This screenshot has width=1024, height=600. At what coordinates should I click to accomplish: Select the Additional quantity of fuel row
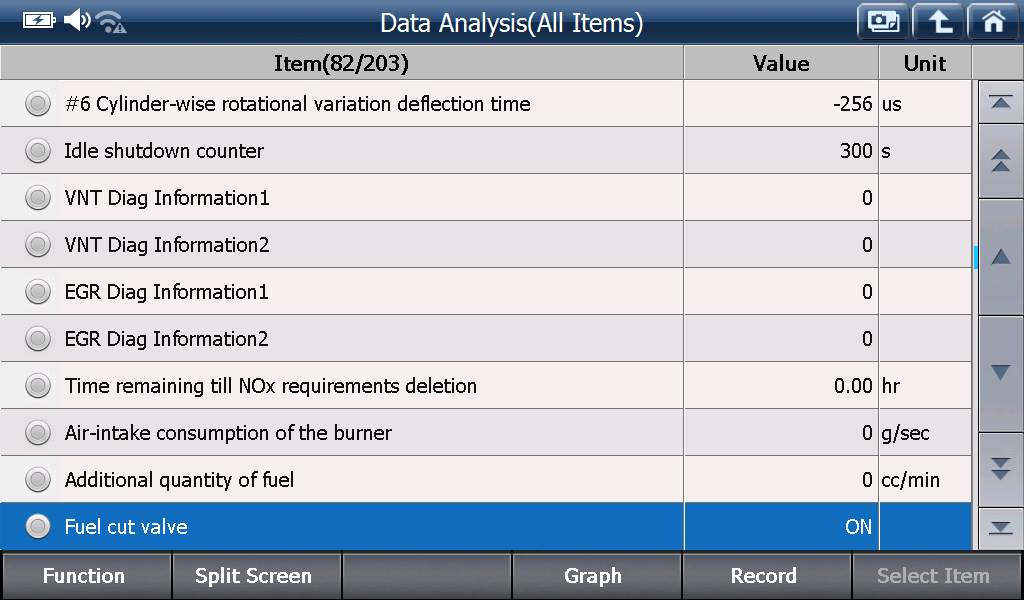coord(485,480)
